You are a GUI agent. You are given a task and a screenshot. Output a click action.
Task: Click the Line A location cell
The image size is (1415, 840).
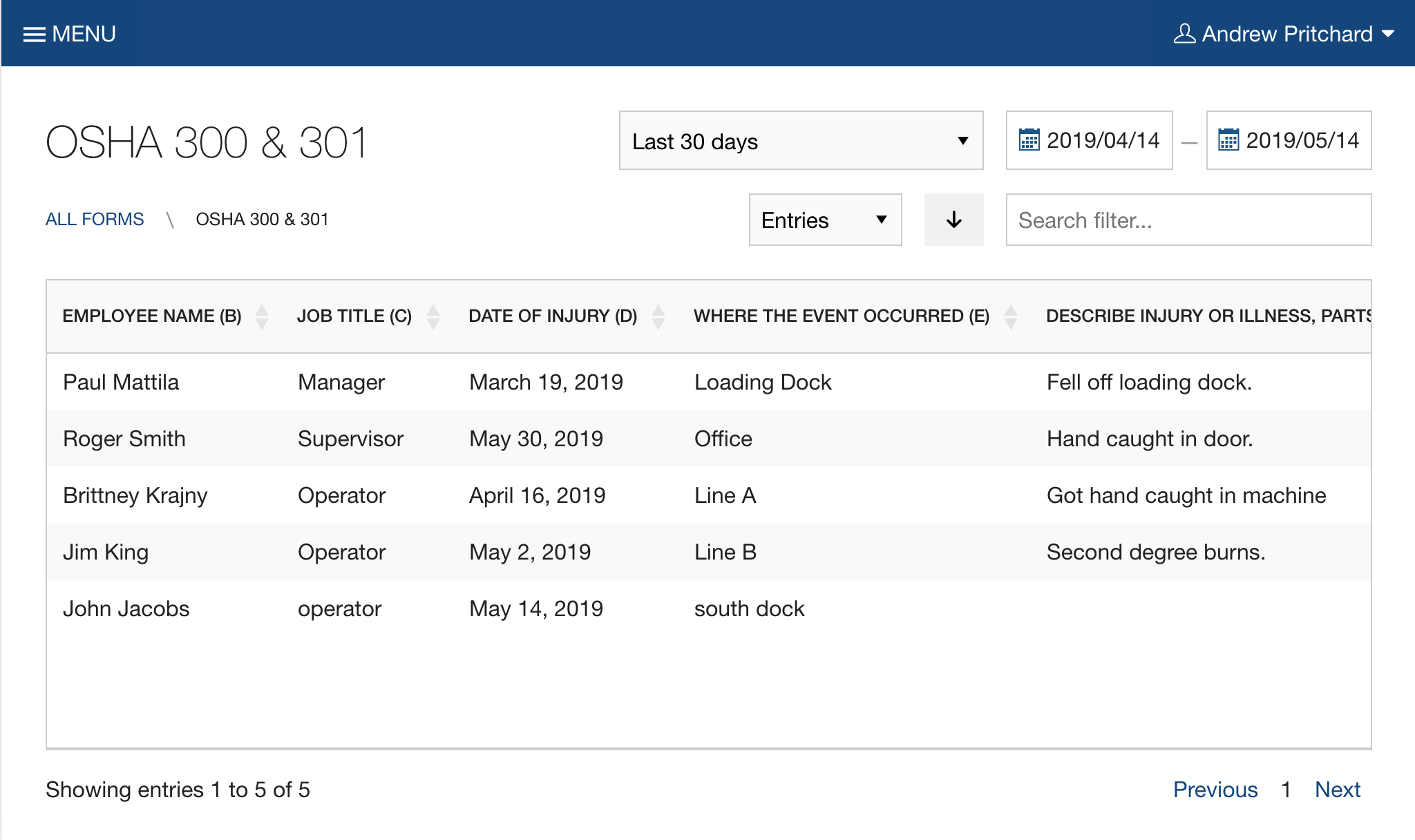click(x=725, y=495)
